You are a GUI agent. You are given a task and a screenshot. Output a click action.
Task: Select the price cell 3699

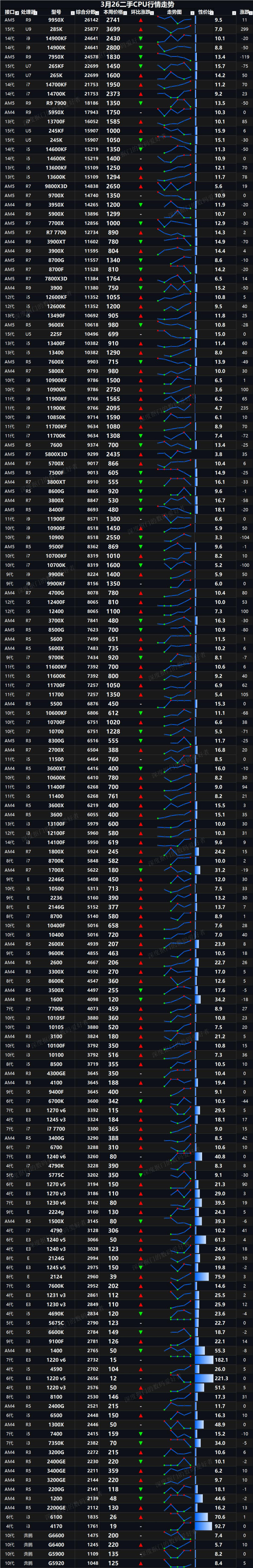click(113, 29)
